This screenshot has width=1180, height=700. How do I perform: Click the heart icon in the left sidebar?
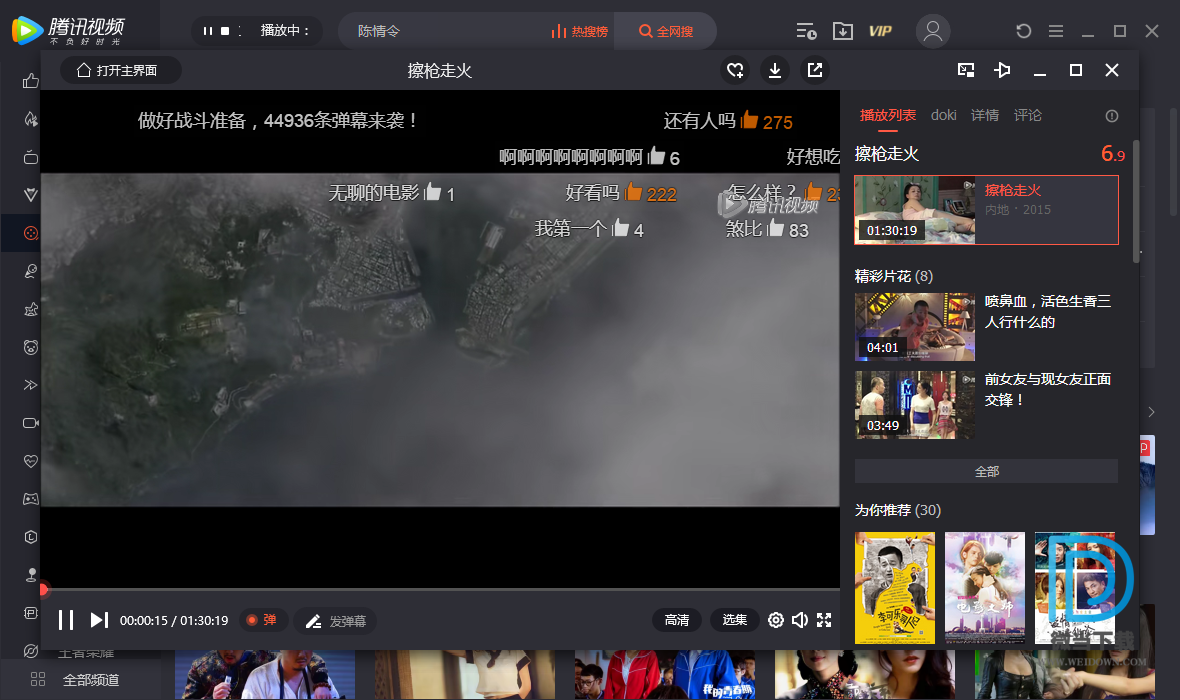click(x=31, y=461)
